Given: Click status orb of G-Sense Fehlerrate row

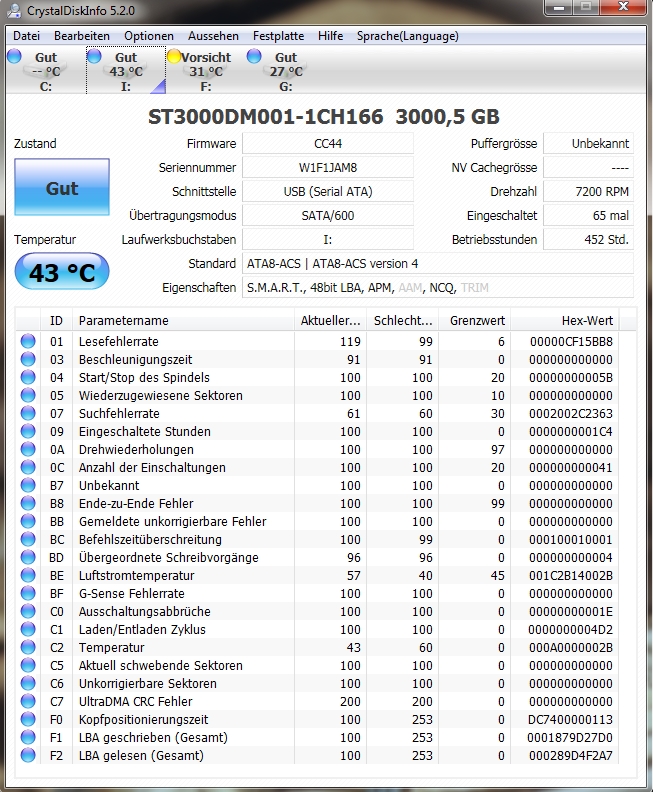Looking at the screenshot, I should tap(28, 593).
